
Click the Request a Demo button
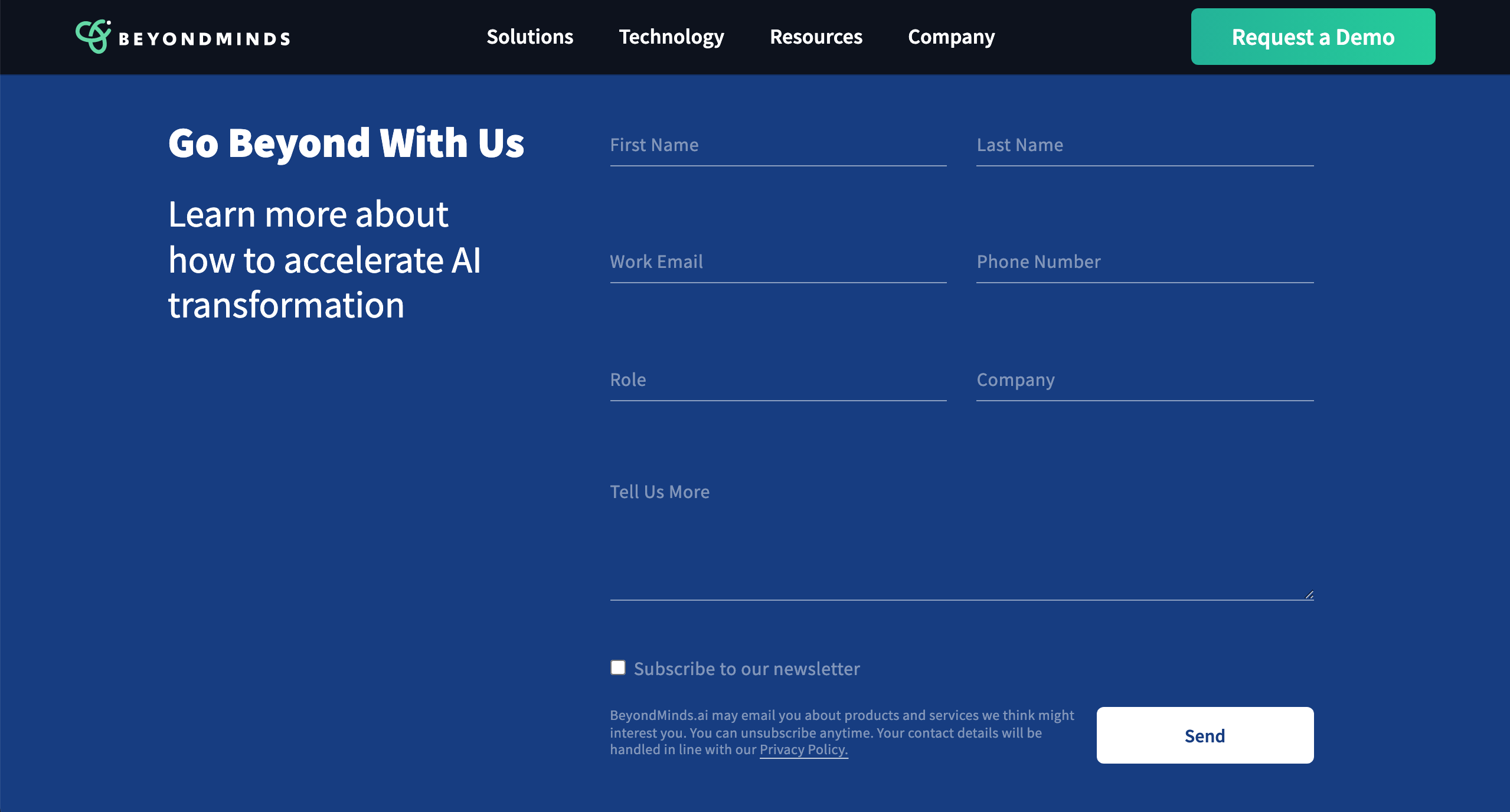1313,37
